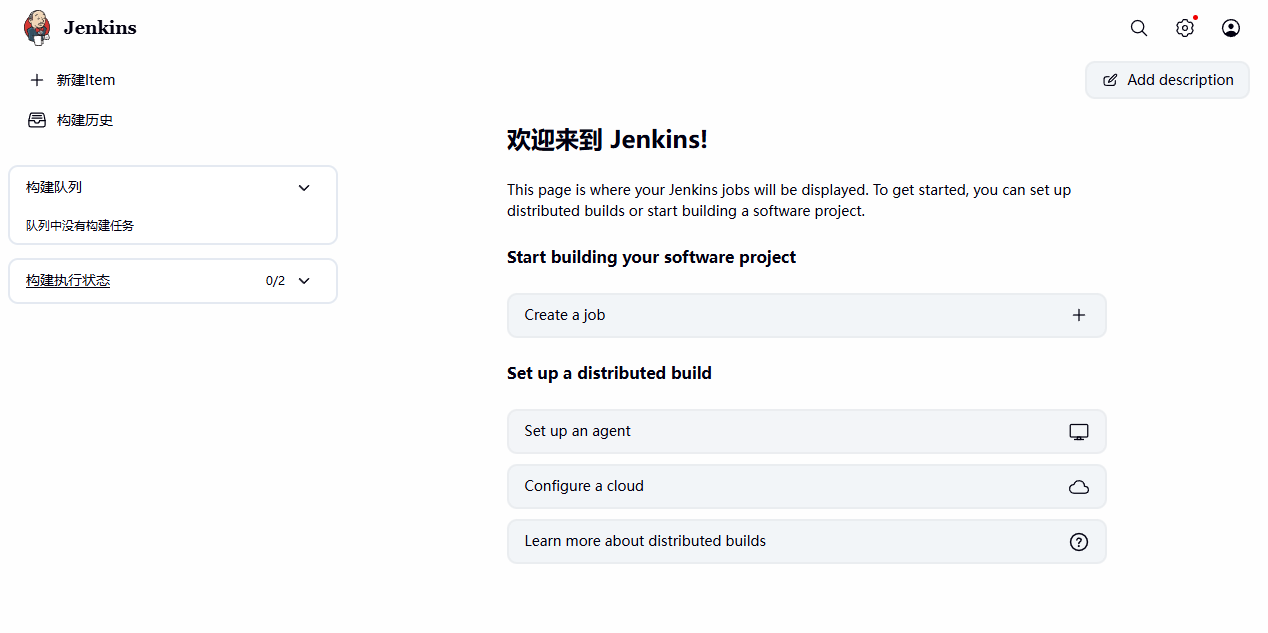Screen dimensions: 1268x633
Task: Click the Add description button
Action: [x=1167, y=80]
